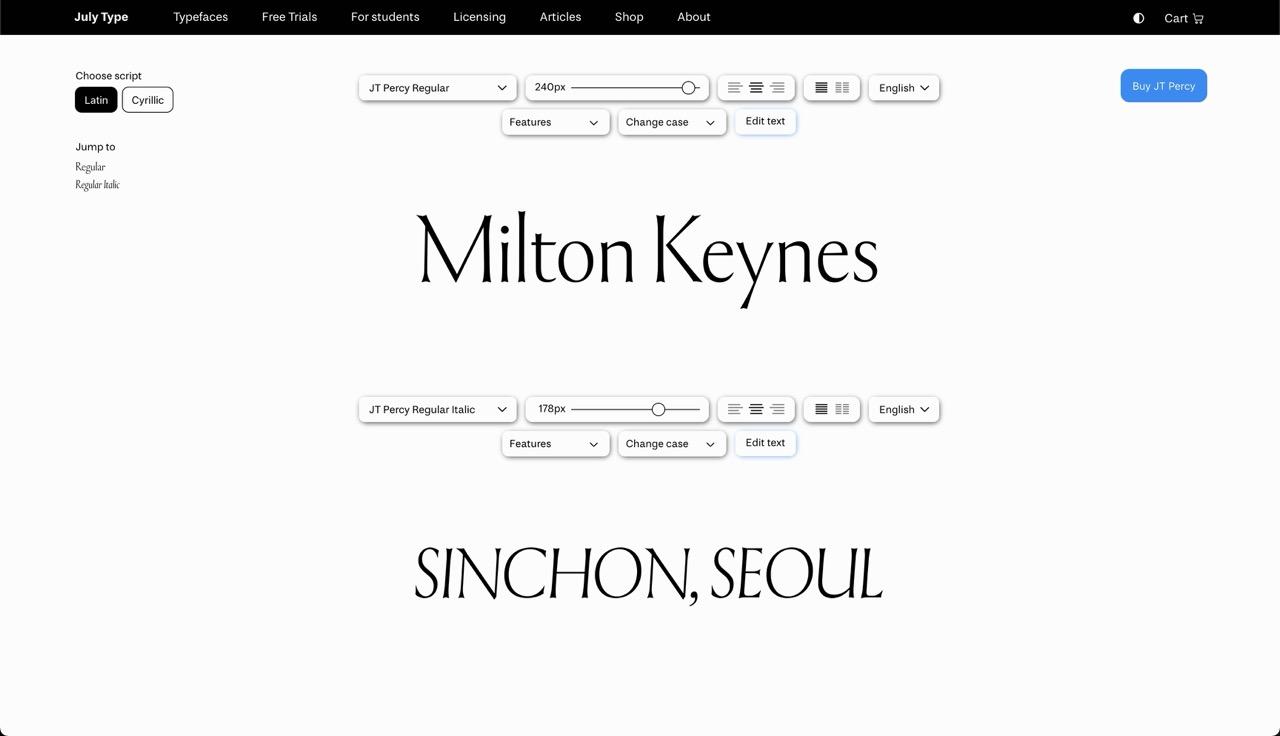
Task: Left-align the Milton Keynes sample text
Action: click(735, 88)
